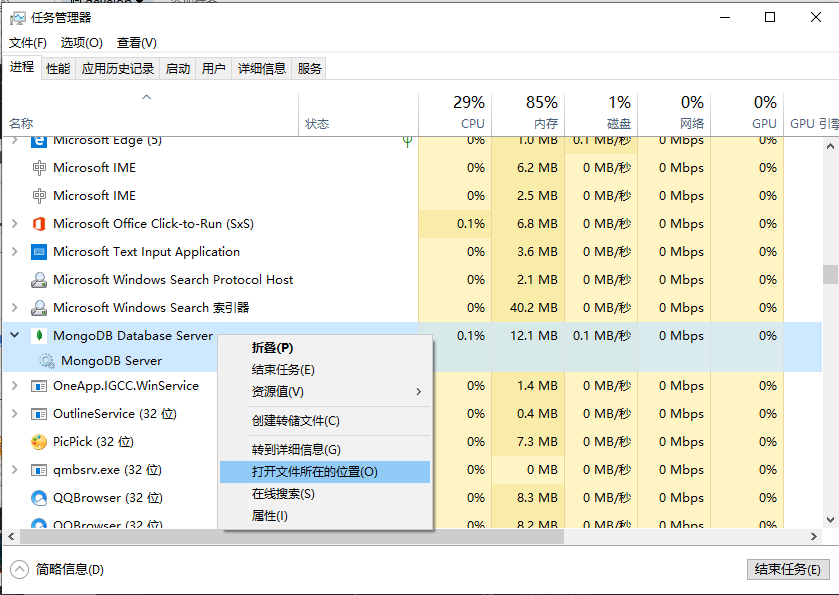Click the 简略信息(D) link
The height and width of the screenshot is (595, 839).
(70, 569)
